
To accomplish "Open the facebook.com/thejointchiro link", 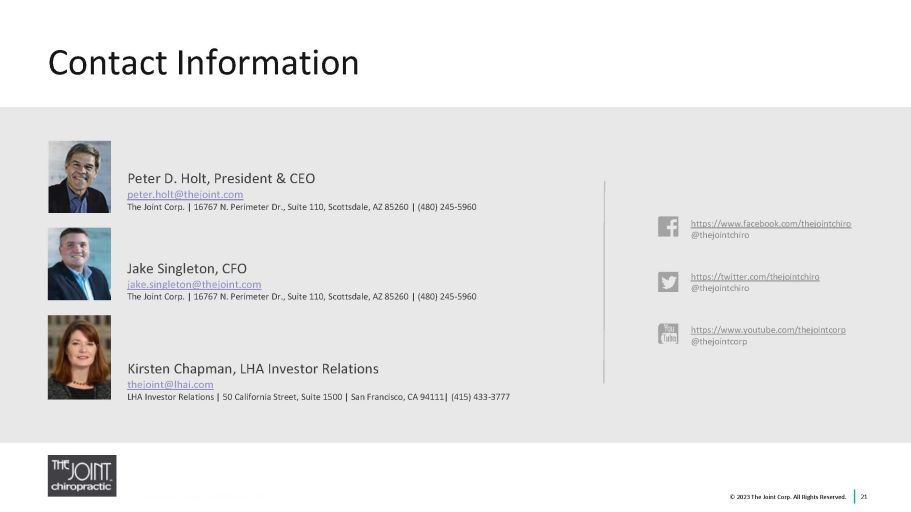I will click(770, 223).
